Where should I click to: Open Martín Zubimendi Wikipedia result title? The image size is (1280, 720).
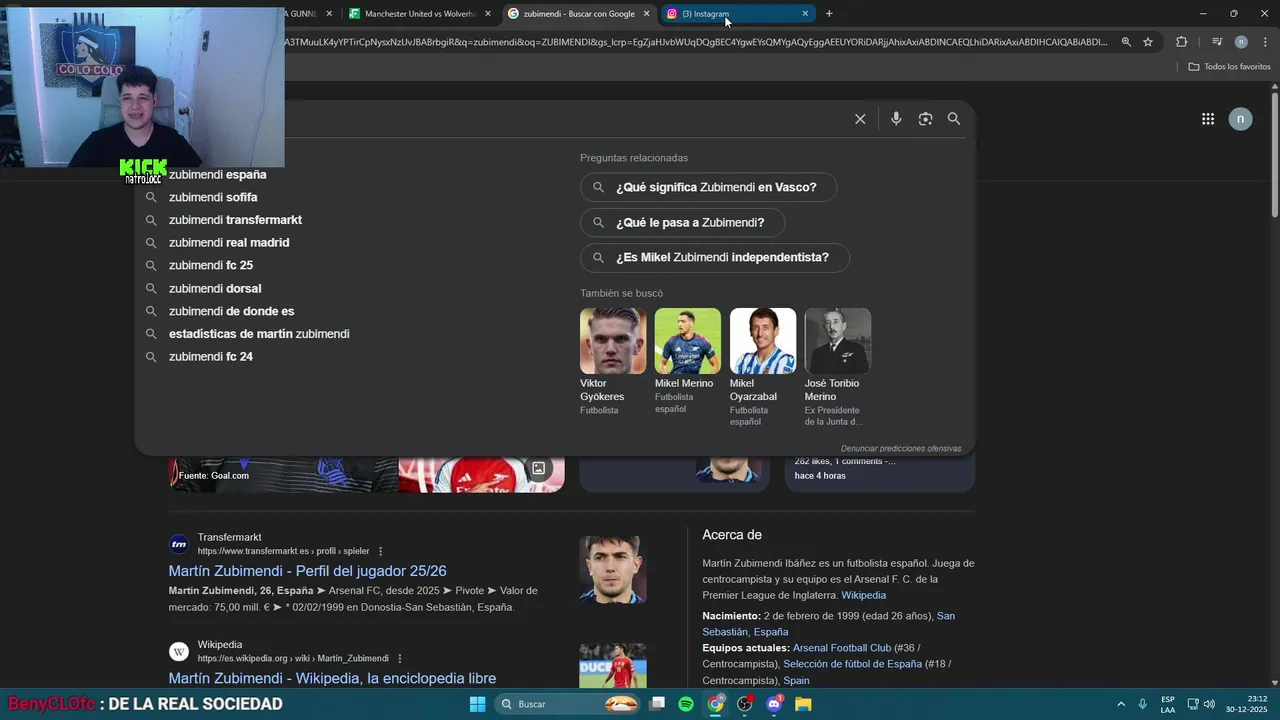coord(332,678)
